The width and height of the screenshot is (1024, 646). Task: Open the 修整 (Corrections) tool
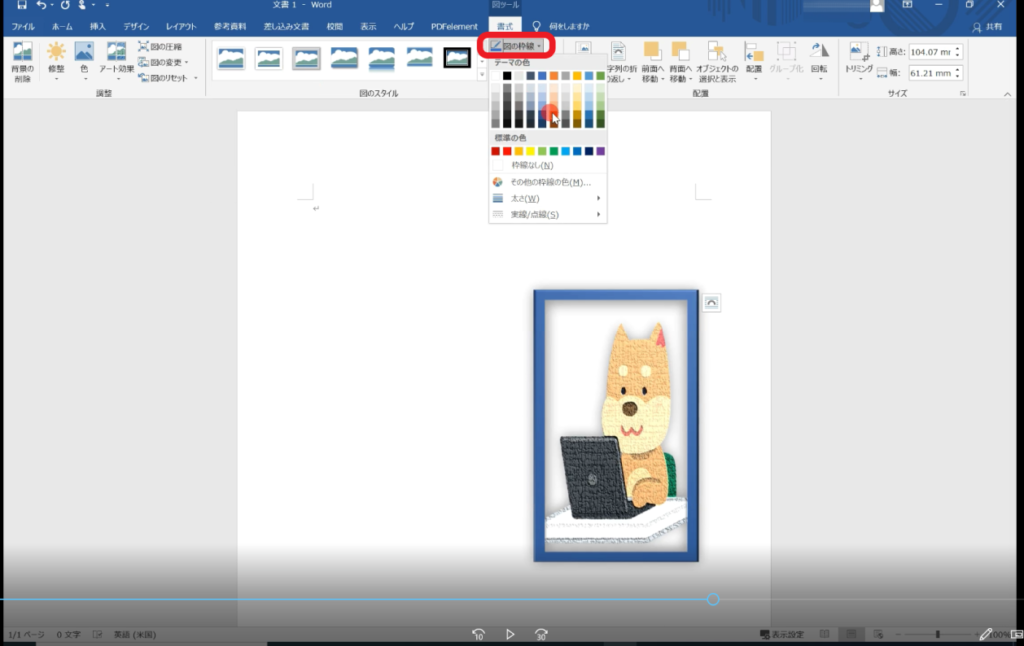[56, 53]
